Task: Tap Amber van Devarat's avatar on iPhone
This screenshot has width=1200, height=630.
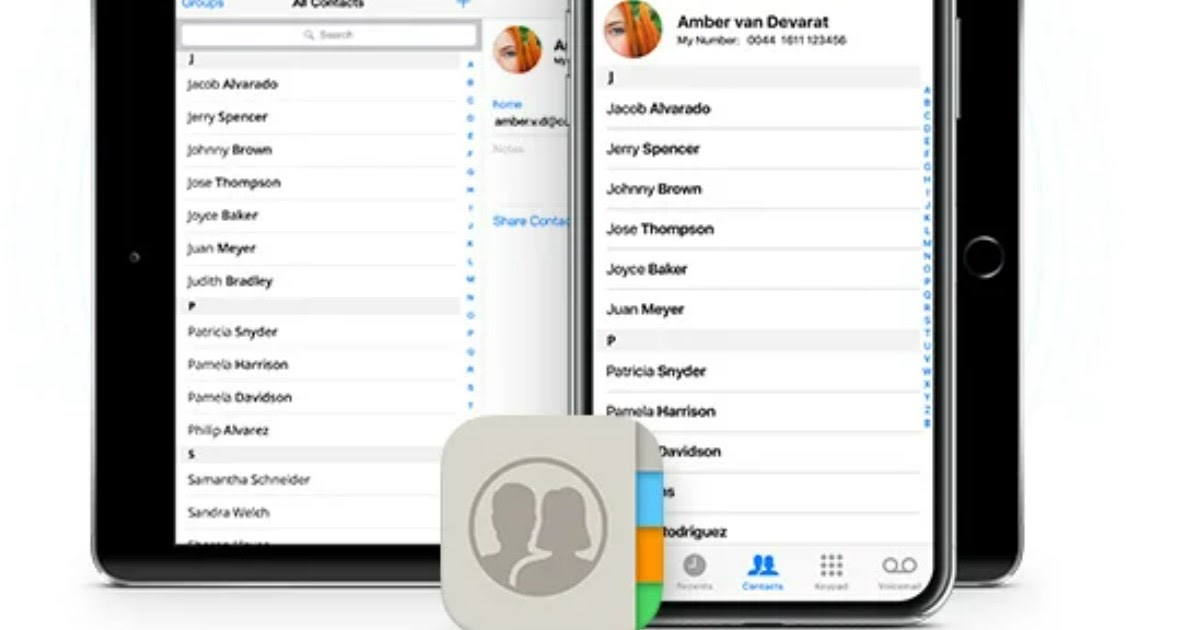Action: pyautogui.click(x=633, y=28)
